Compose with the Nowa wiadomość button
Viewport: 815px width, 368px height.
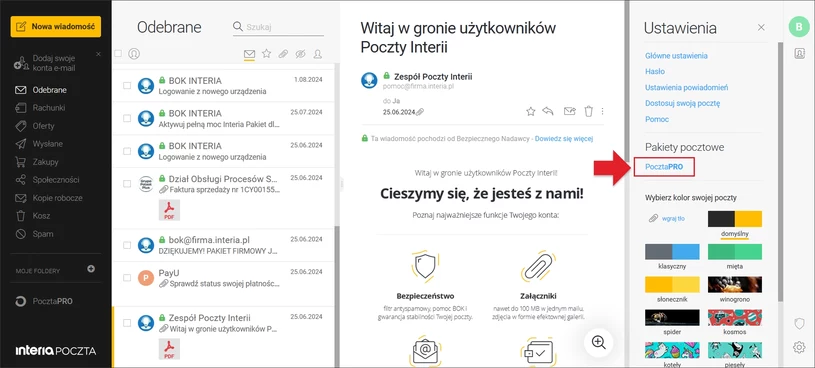click(x=56, y=27)
